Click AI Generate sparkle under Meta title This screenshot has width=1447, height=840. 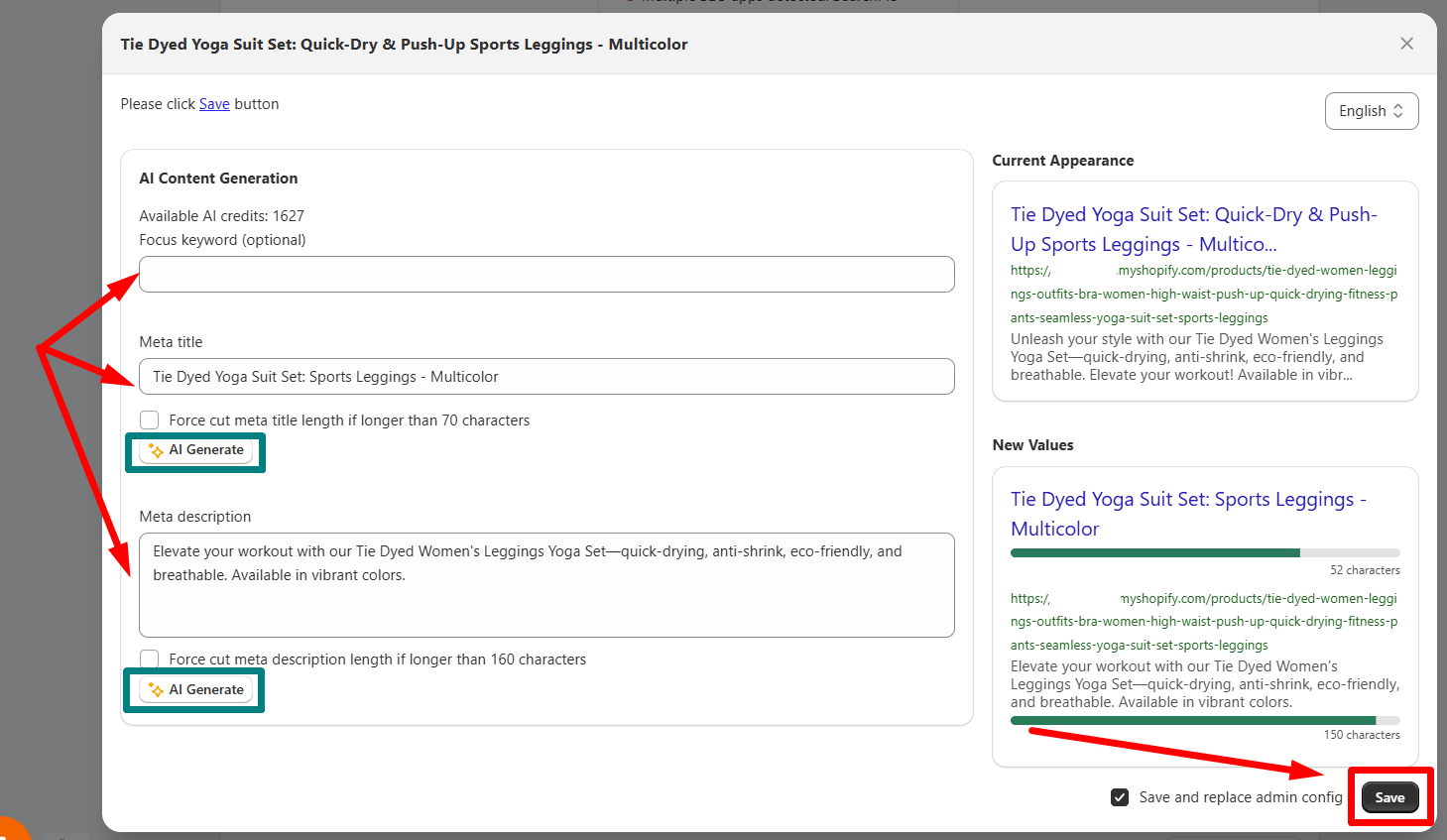[x=156, y=451]
